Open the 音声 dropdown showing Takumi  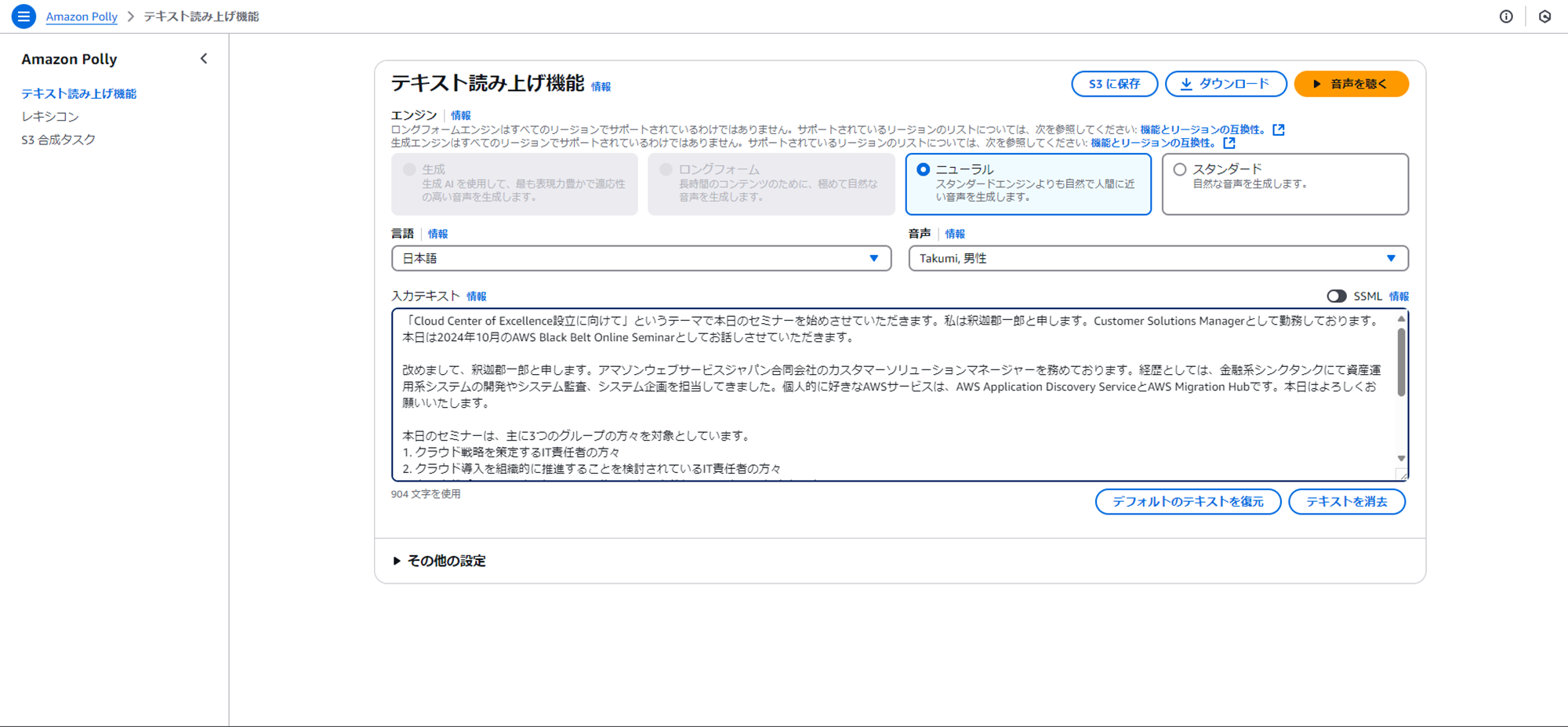pyautogui.click(x=1158, y=258)
